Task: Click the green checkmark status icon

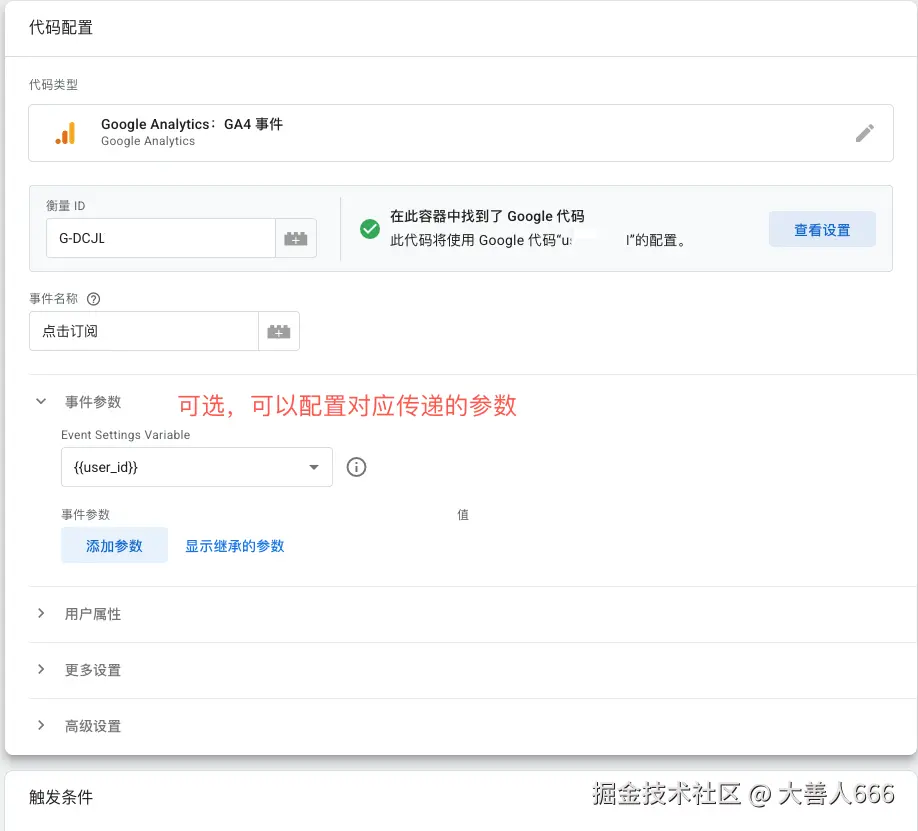Action: (369, 229)
